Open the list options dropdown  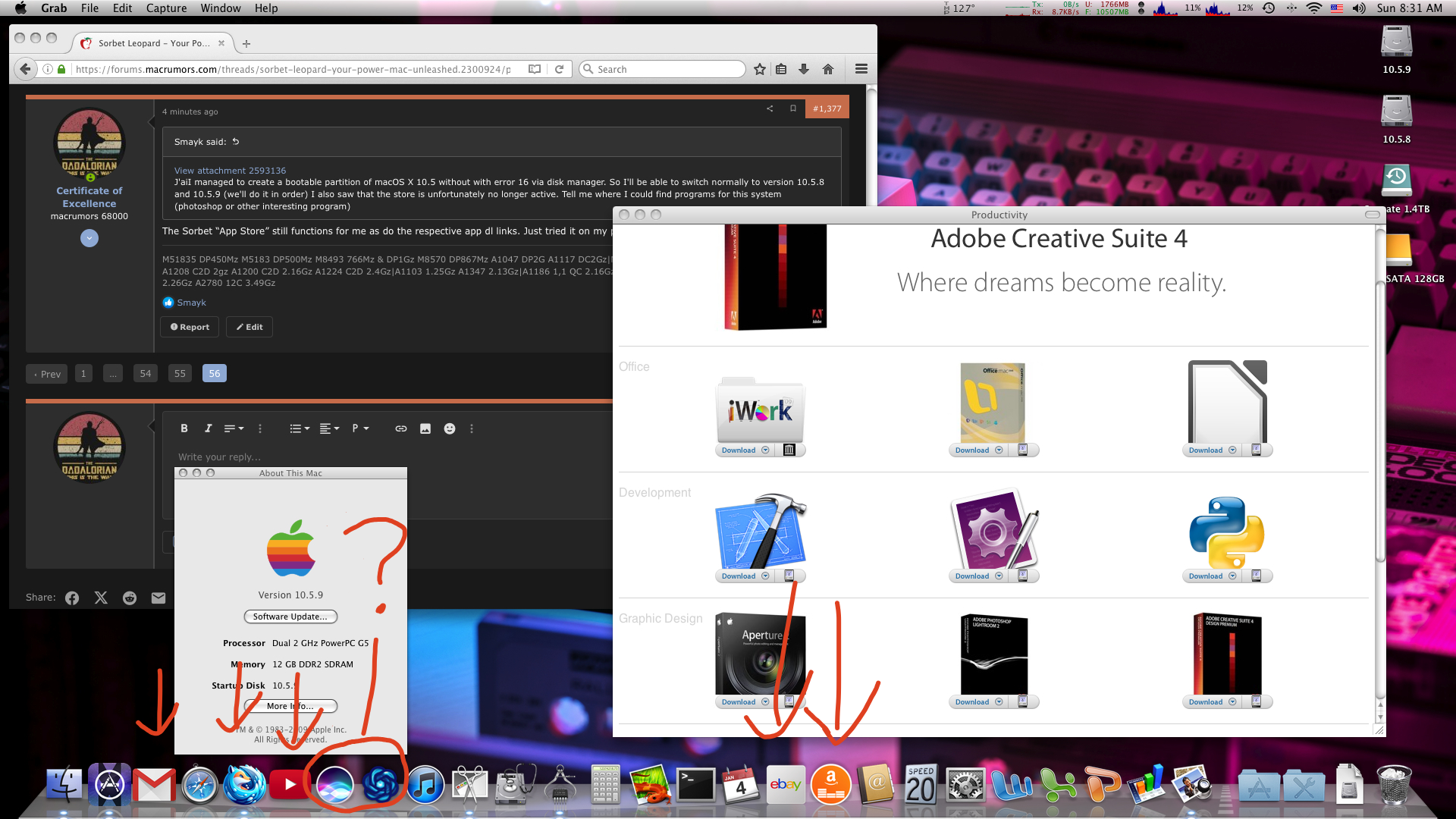[x=299, y=428]
